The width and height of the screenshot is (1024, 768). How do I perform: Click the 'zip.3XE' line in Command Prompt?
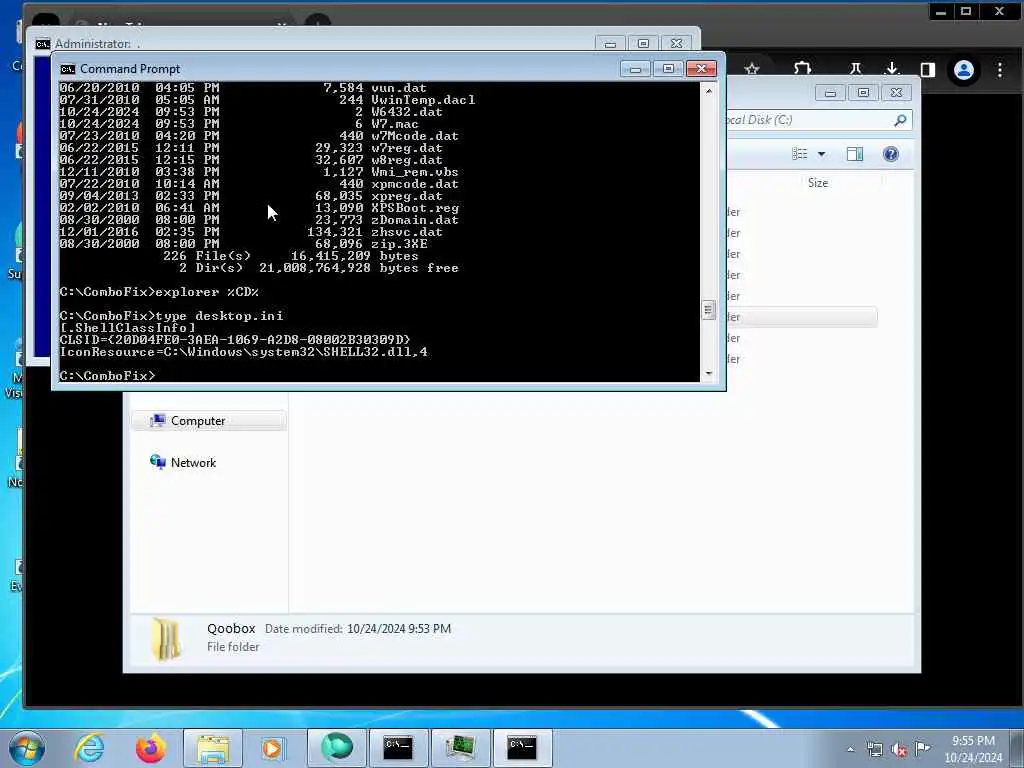point(244,244)
